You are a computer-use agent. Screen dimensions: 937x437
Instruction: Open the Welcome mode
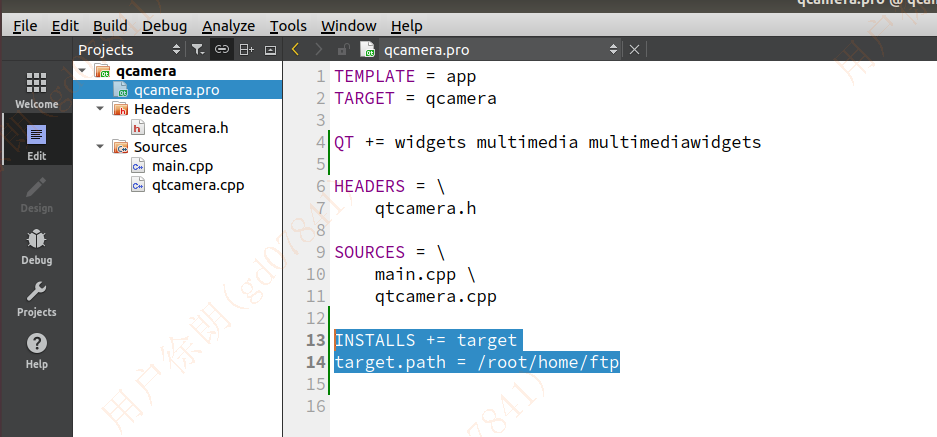coord(36,91)
